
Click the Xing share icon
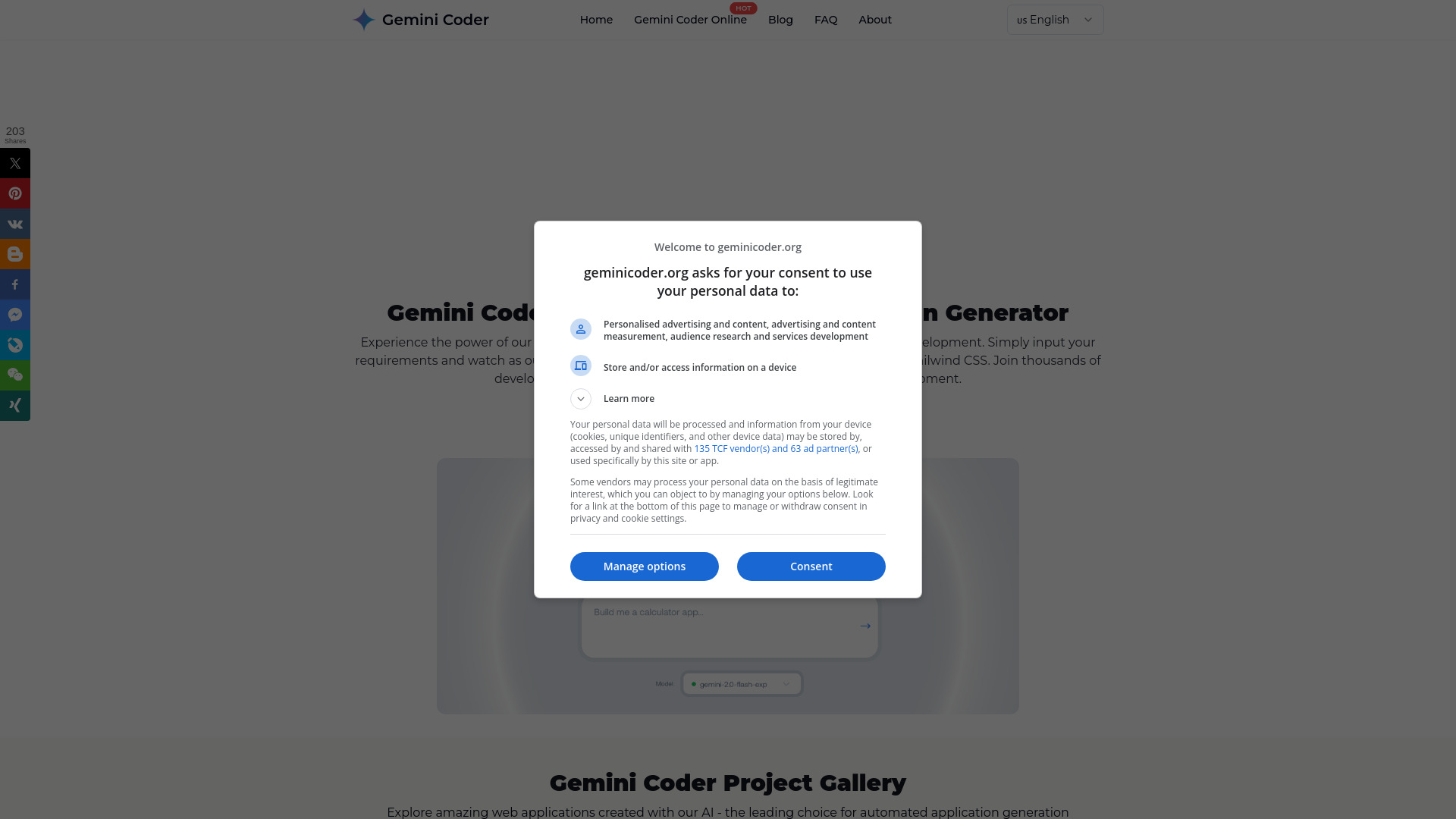pyautogui.click(x=15, y=405)
